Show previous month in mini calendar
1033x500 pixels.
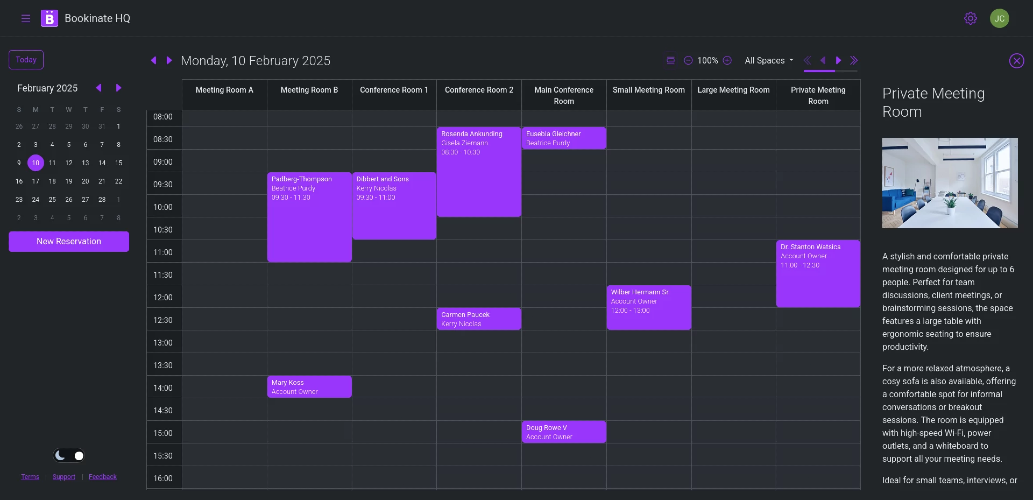pos(99,88)
